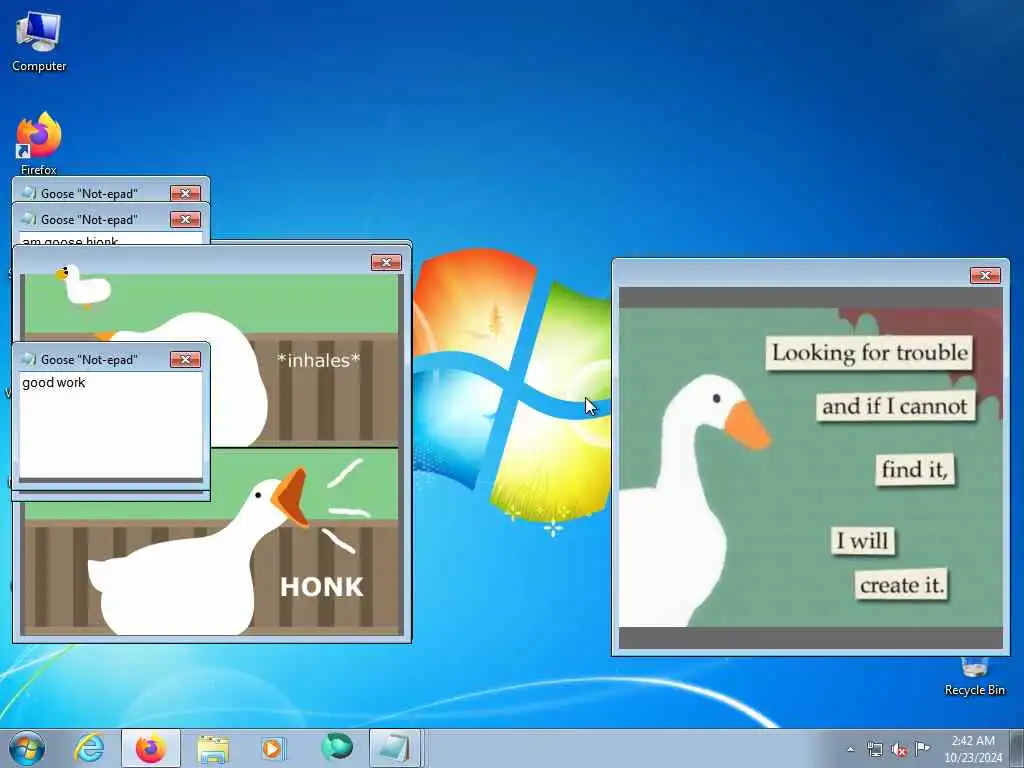The image size is (1024, 768).
Task: Open the Firefox desktop shortcut
Action: 39,143
